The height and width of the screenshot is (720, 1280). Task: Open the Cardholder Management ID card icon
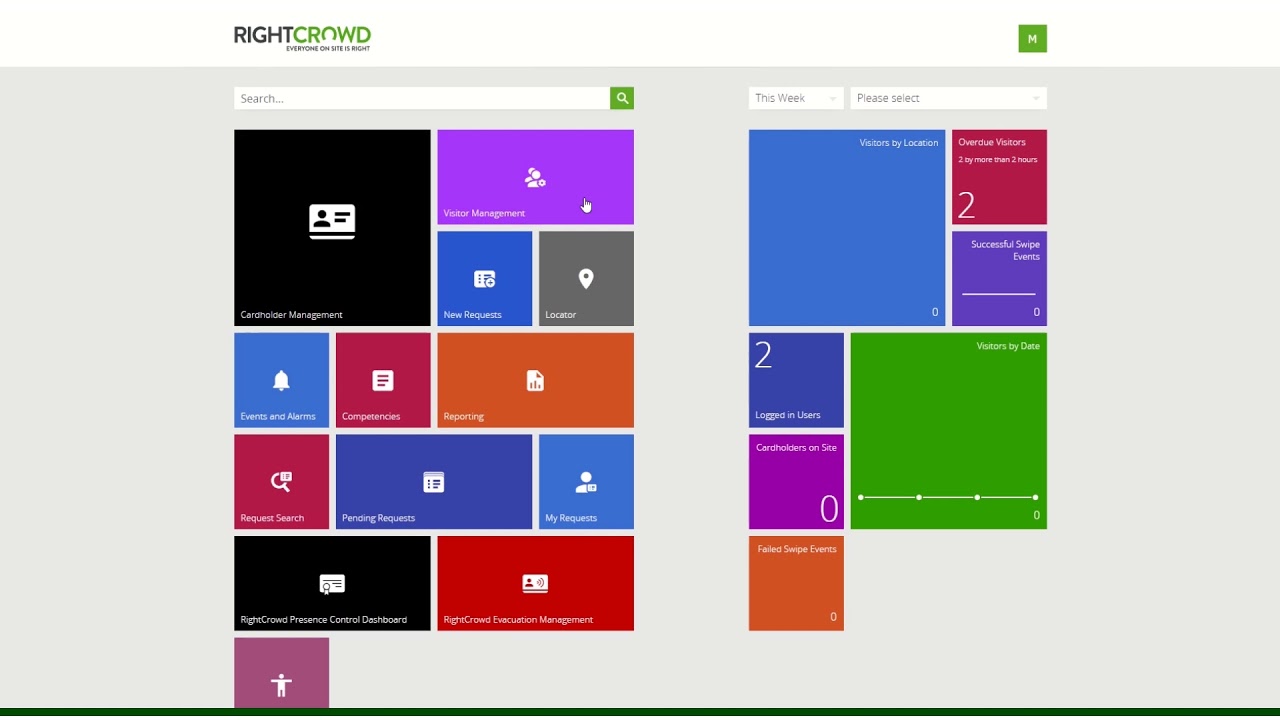(x=332, y=221)
